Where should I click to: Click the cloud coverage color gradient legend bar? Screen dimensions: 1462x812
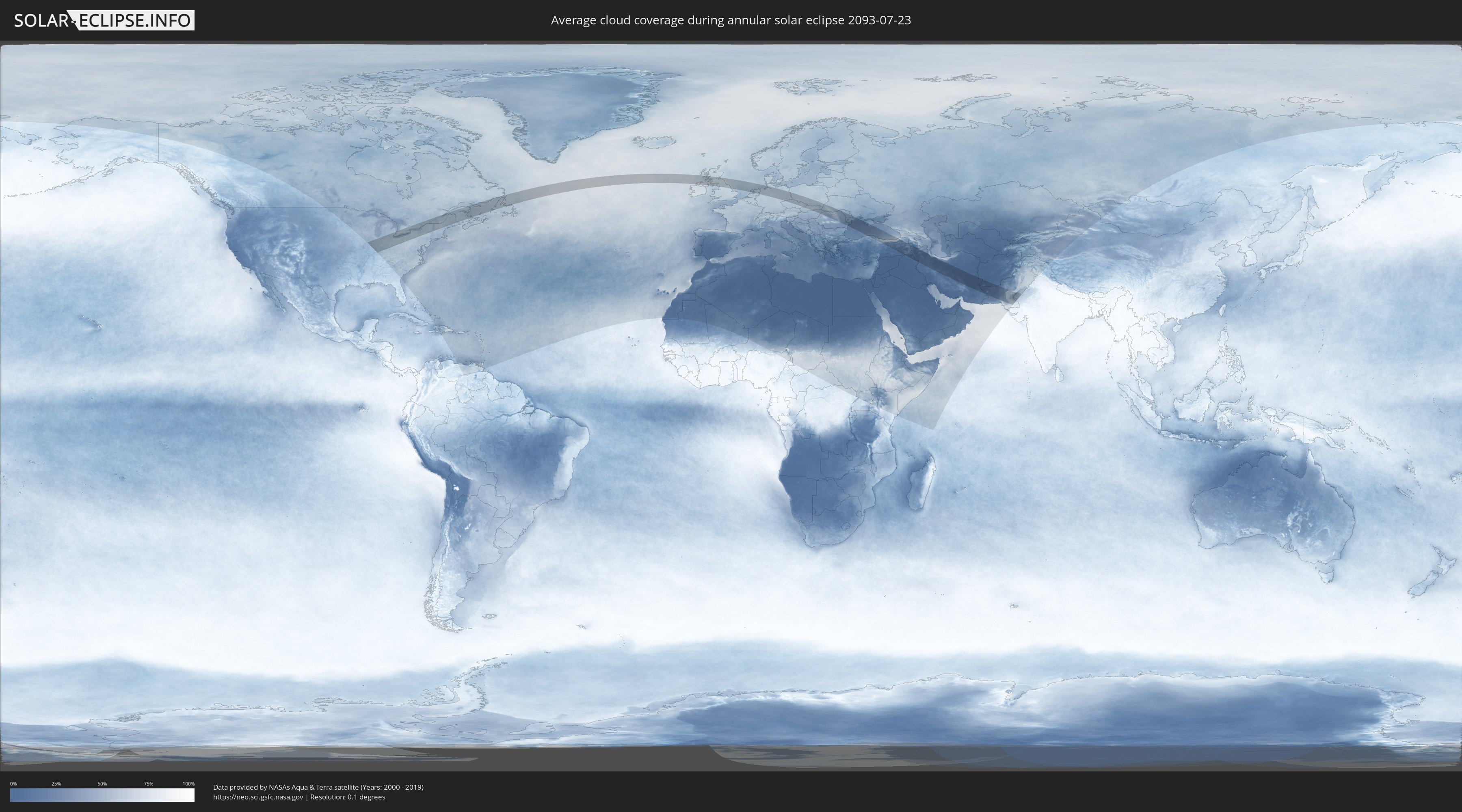pyautogui.click(x=102, y=795)
